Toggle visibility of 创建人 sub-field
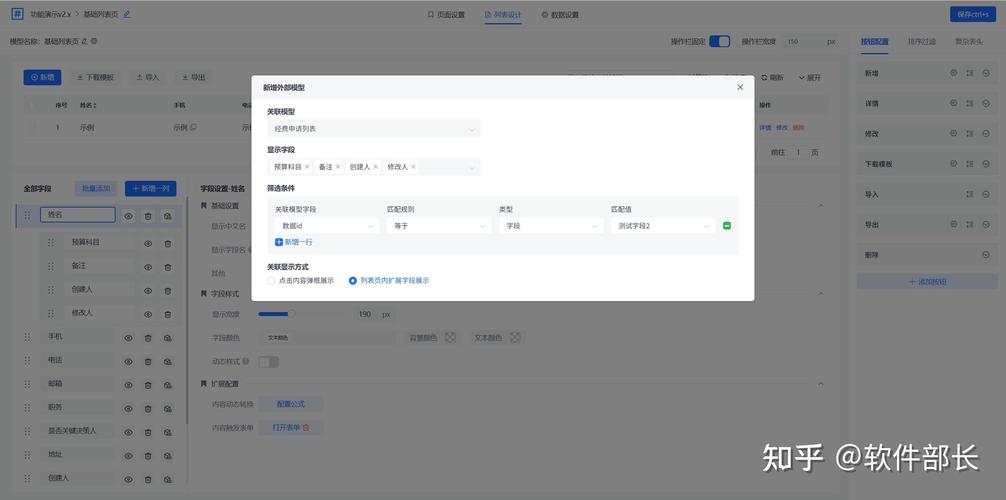Viewport: 1006px width, 500px height. pyautogui.click(x=148, y=291)
